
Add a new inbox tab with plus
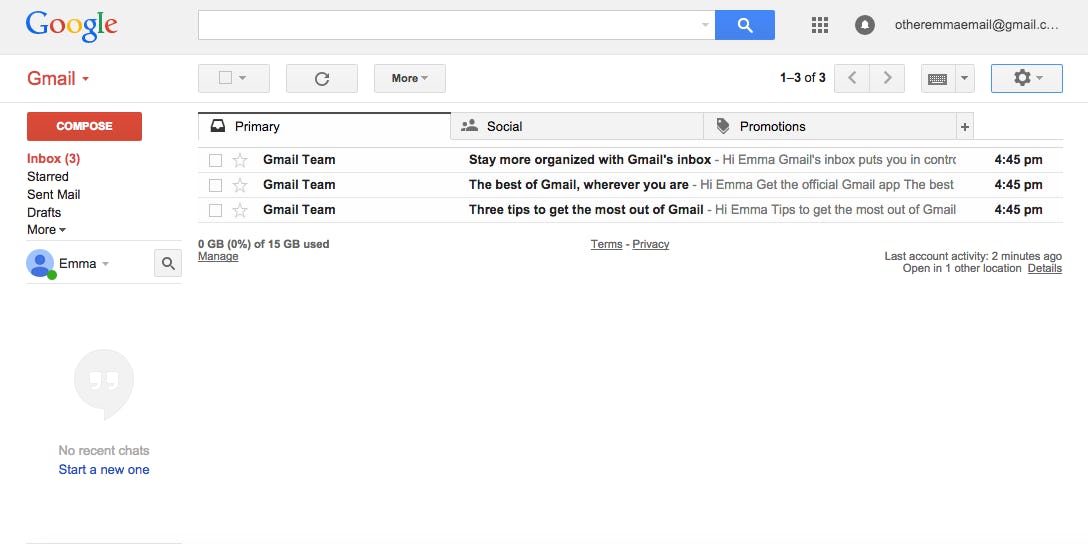pyautogui.click(x=964, y=127)
